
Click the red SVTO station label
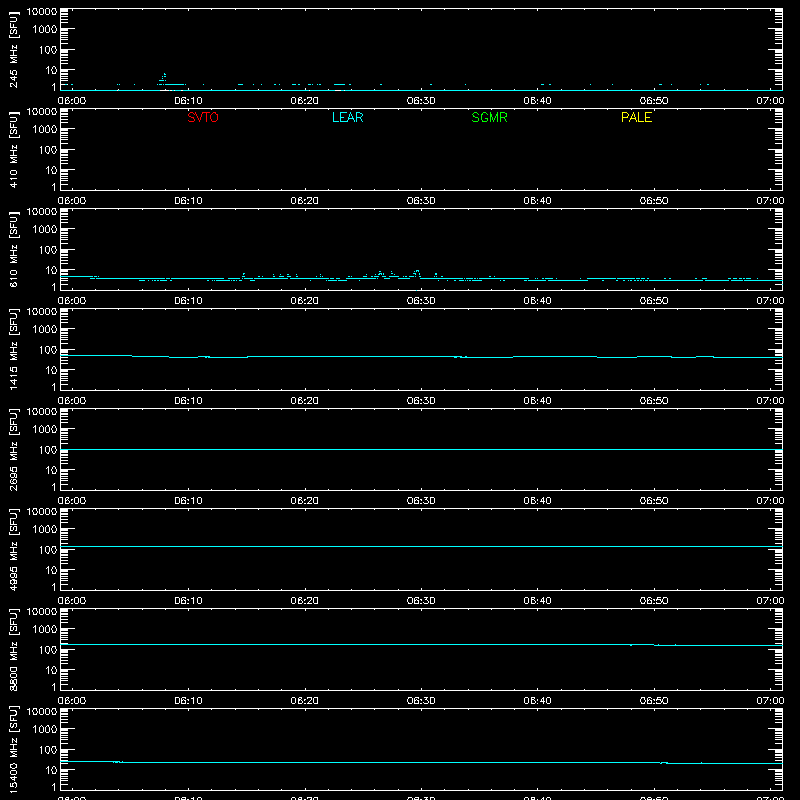203,117
